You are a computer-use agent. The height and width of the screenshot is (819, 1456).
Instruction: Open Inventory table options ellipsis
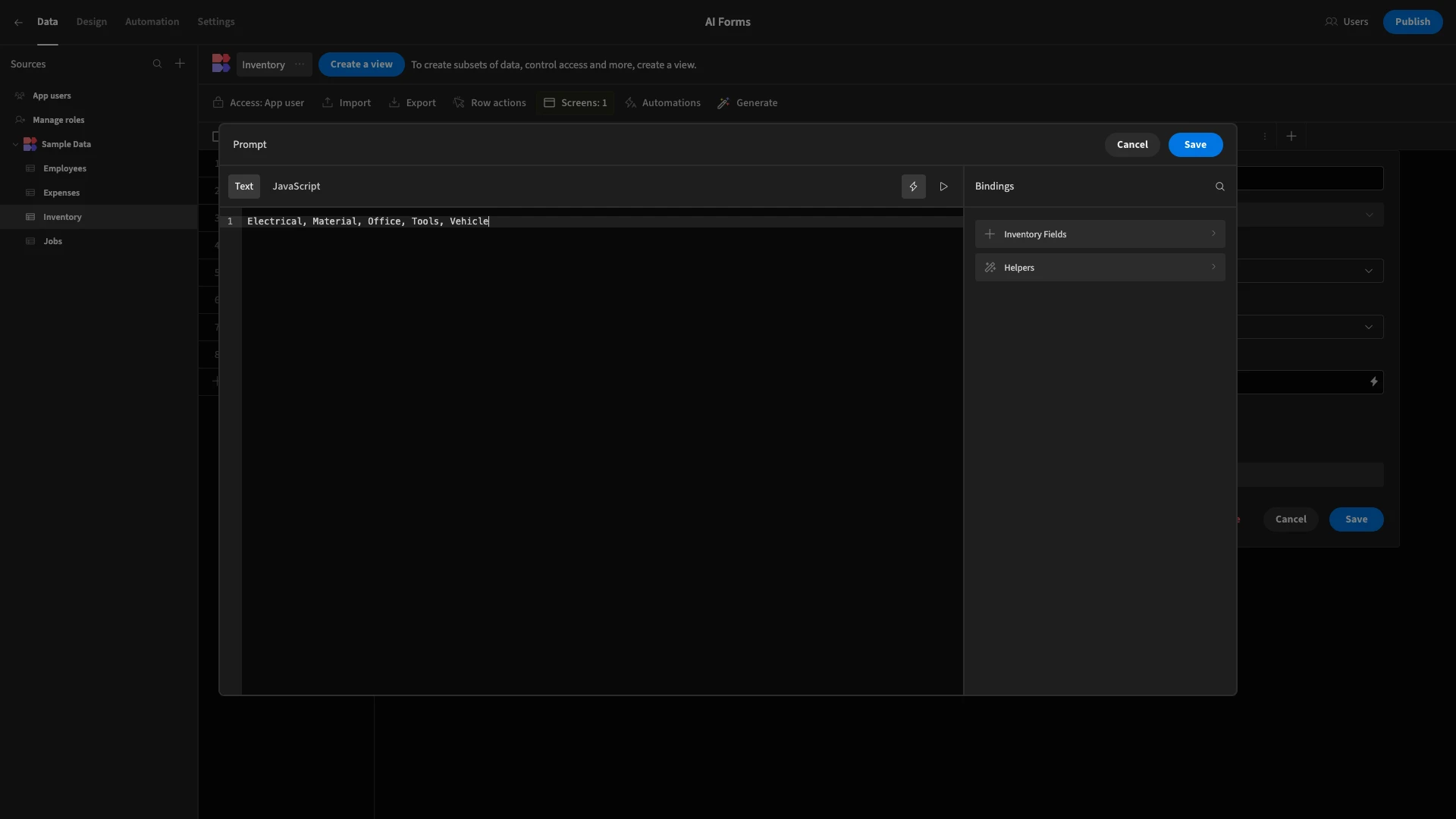(300, 64)
